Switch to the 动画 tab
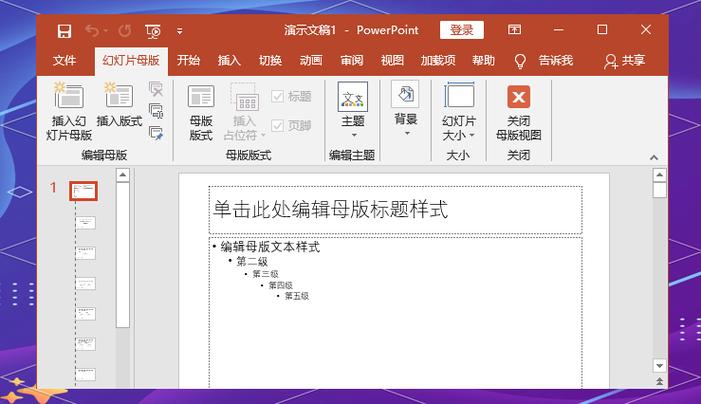The width and height of the screenshot is (701, 404). [311, 60]
